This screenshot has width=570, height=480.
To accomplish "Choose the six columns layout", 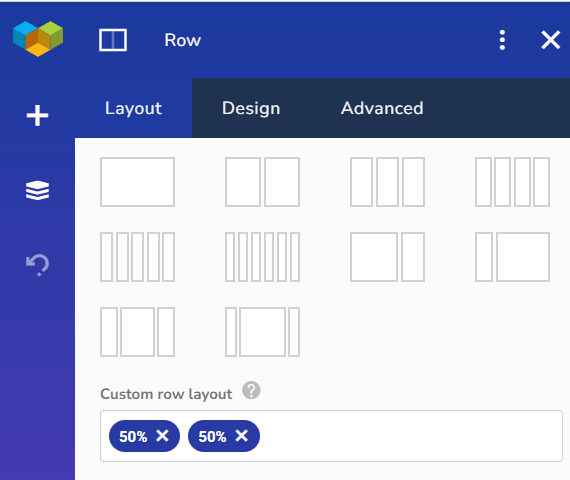I will 262,257.
